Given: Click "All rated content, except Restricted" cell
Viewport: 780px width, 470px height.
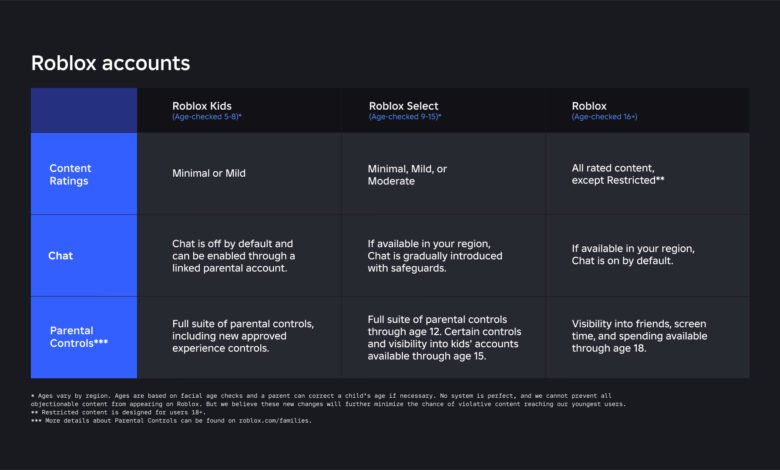Looking at the screenshot, I should tap(618, 174).
